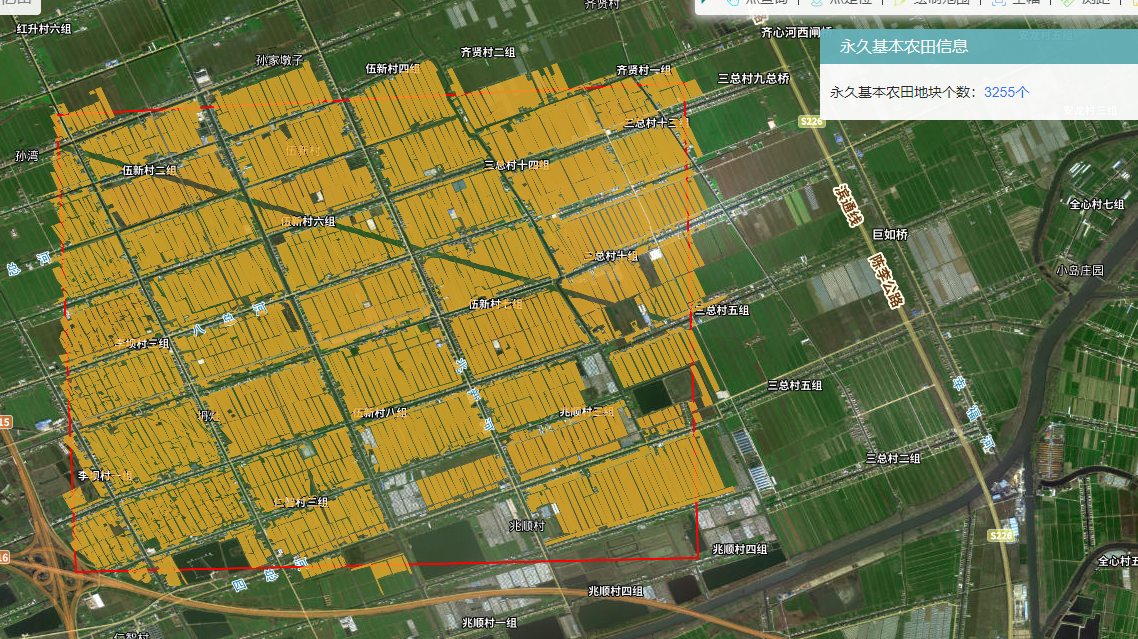This screenshot has width=1138, height=639.
Task: Select the 孙湾 place label
Action: (x=27, y=156)
